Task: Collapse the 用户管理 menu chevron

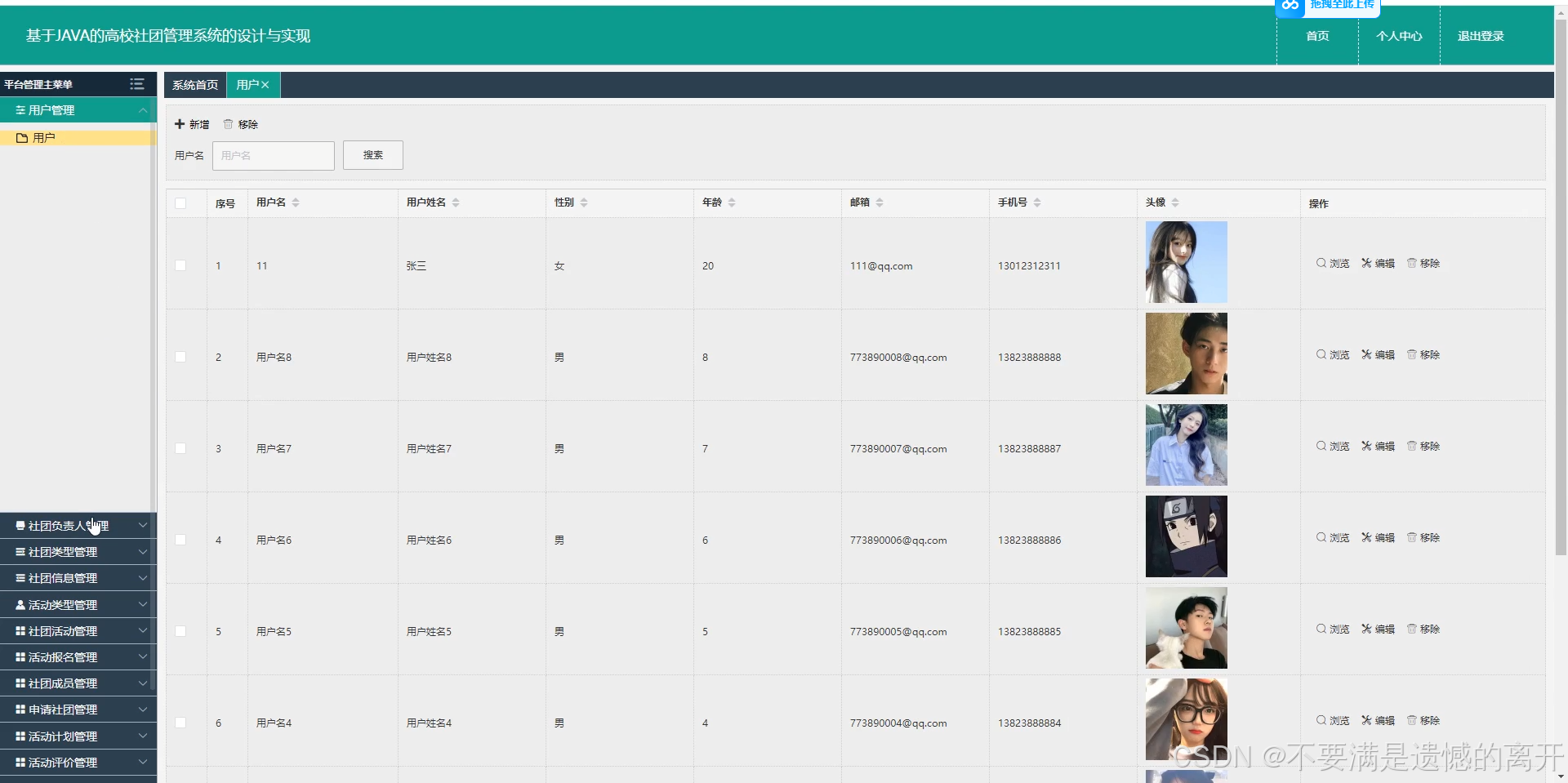Action: 143,110
